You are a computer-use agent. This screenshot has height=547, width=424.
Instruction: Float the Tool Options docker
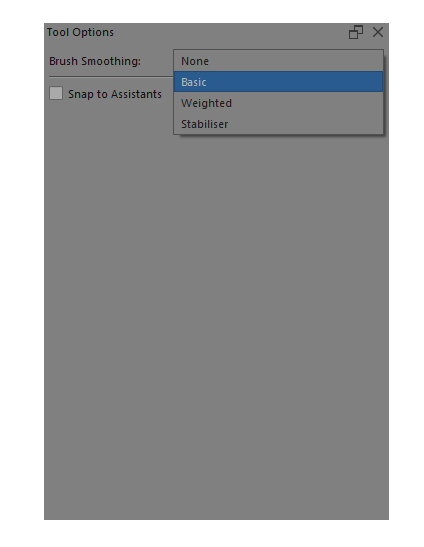click(x=356, y=32)
